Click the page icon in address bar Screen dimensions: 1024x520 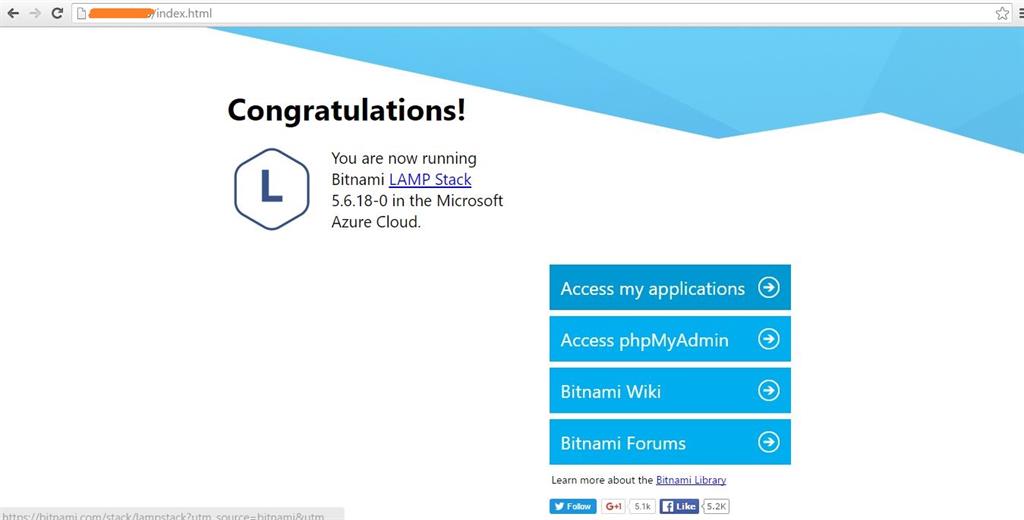(82, 13)
